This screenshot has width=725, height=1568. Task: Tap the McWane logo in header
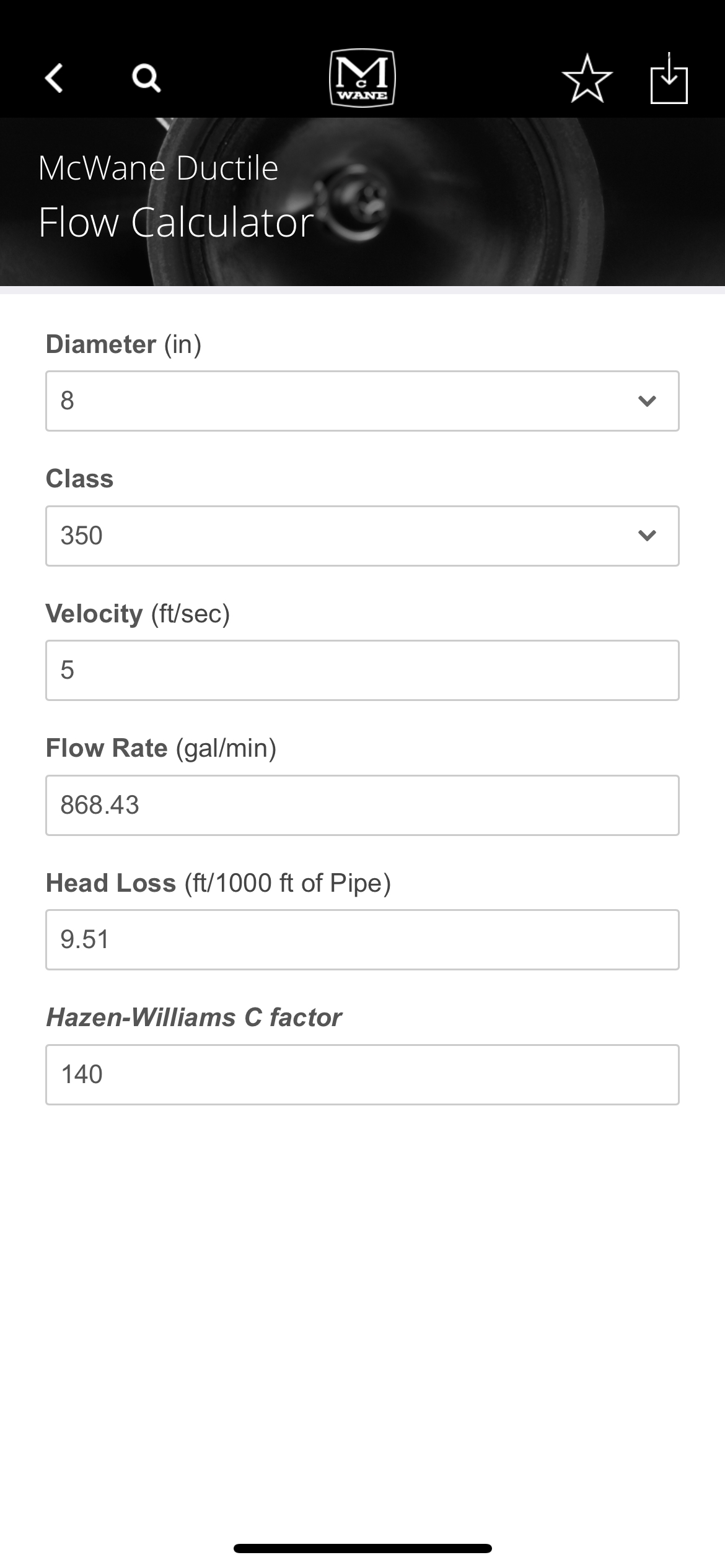click(x=362, y=78)
